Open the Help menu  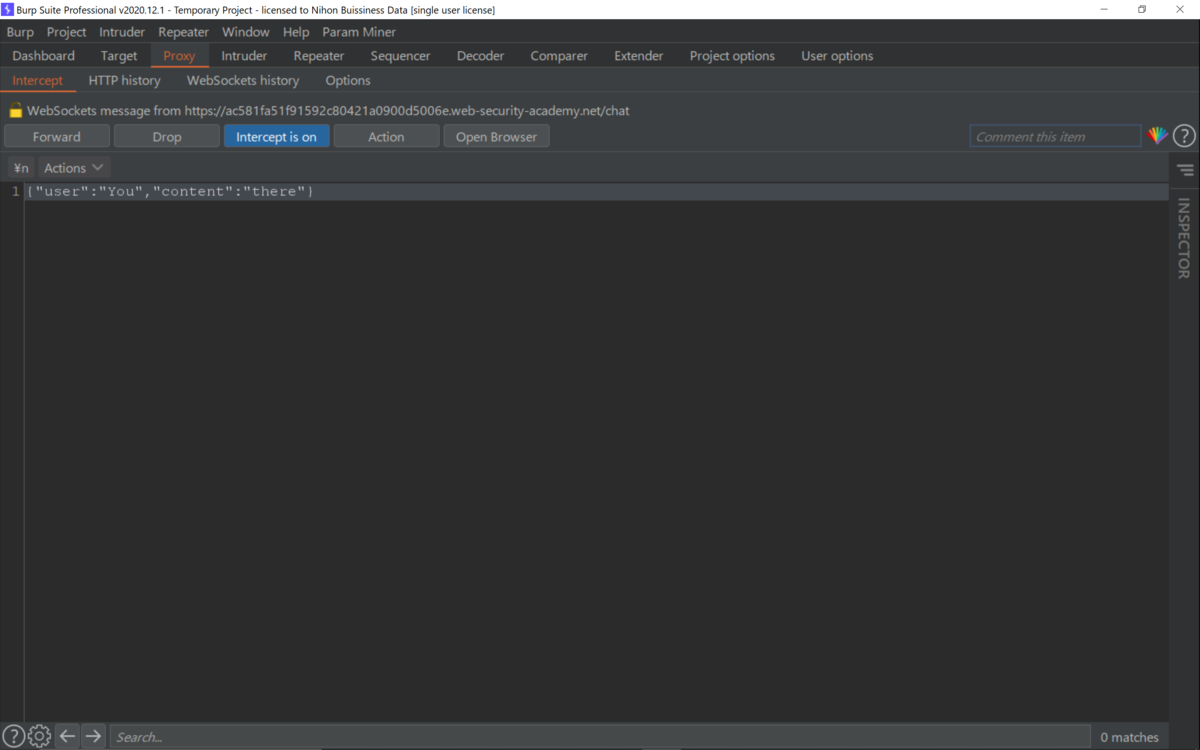(296, 32)
